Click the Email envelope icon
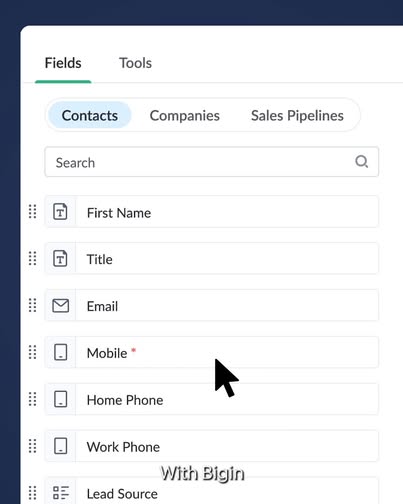The height and width of the screenshot is (504, 403). tap(61, 306)
